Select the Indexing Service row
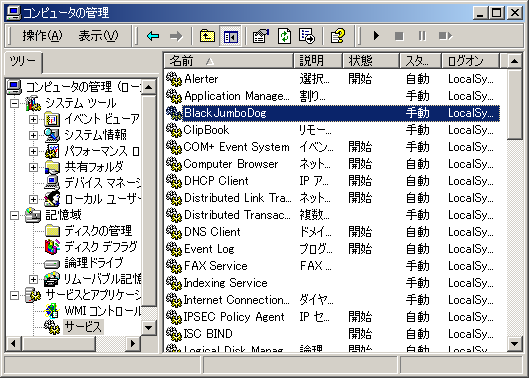The width and height of the screenshot is (529, 378). coord(332,283)
